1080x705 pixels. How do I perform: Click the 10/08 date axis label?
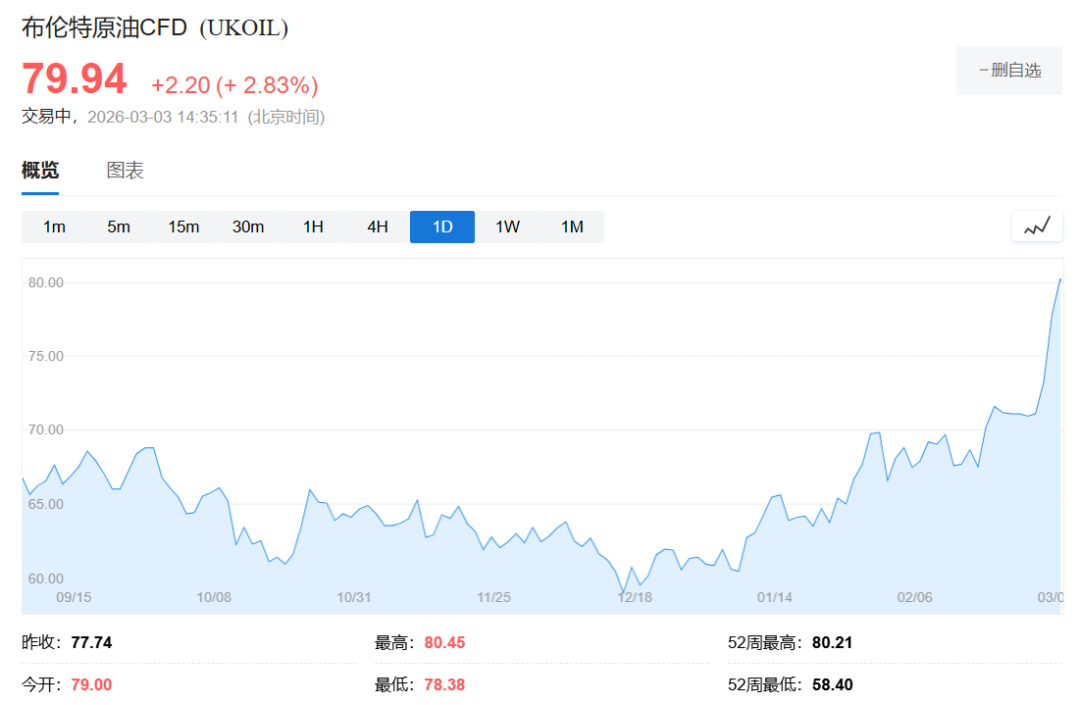pyautogui.click(x=214, y=597)
